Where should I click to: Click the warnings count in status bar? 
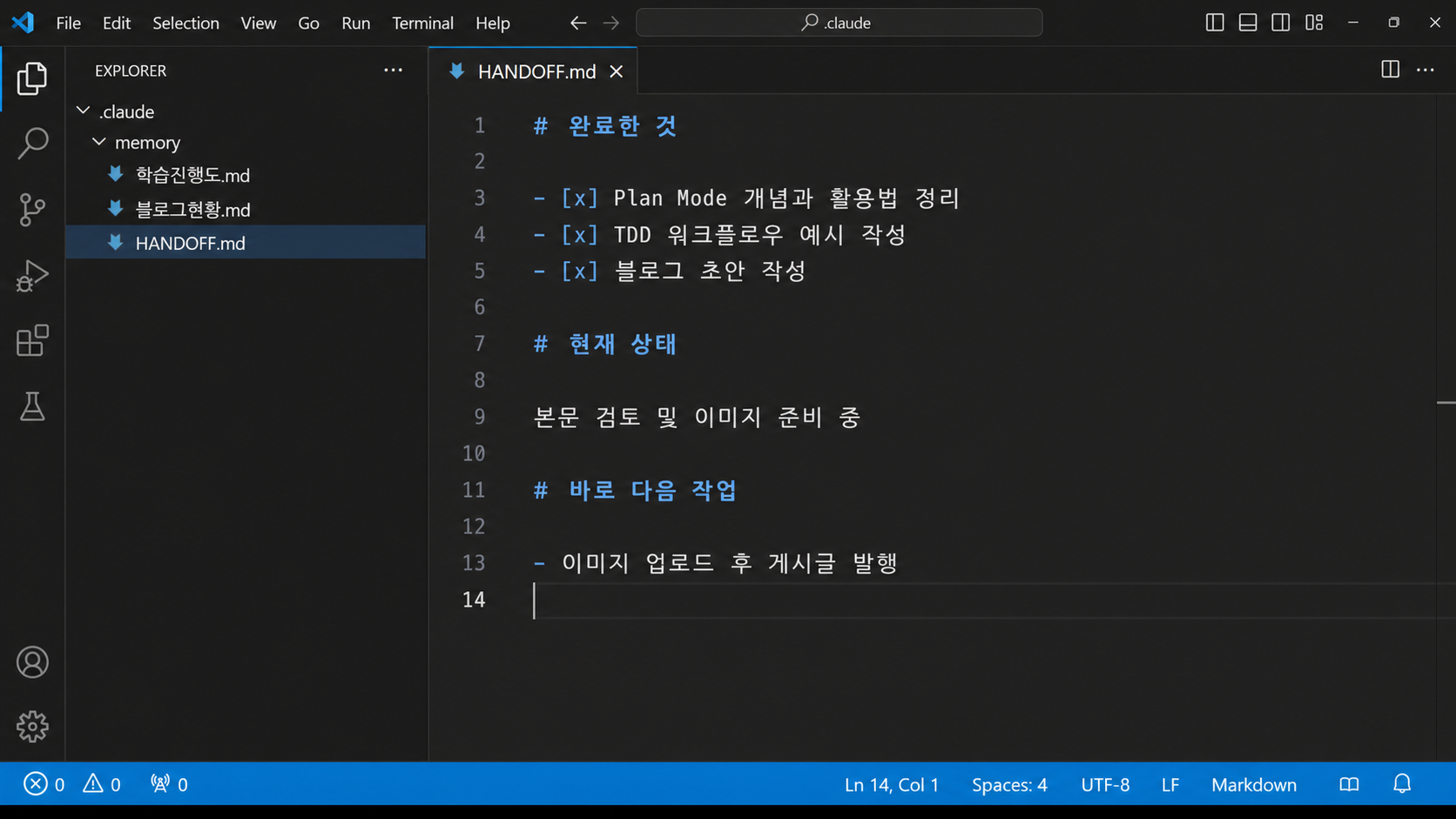tap(102, 784)
